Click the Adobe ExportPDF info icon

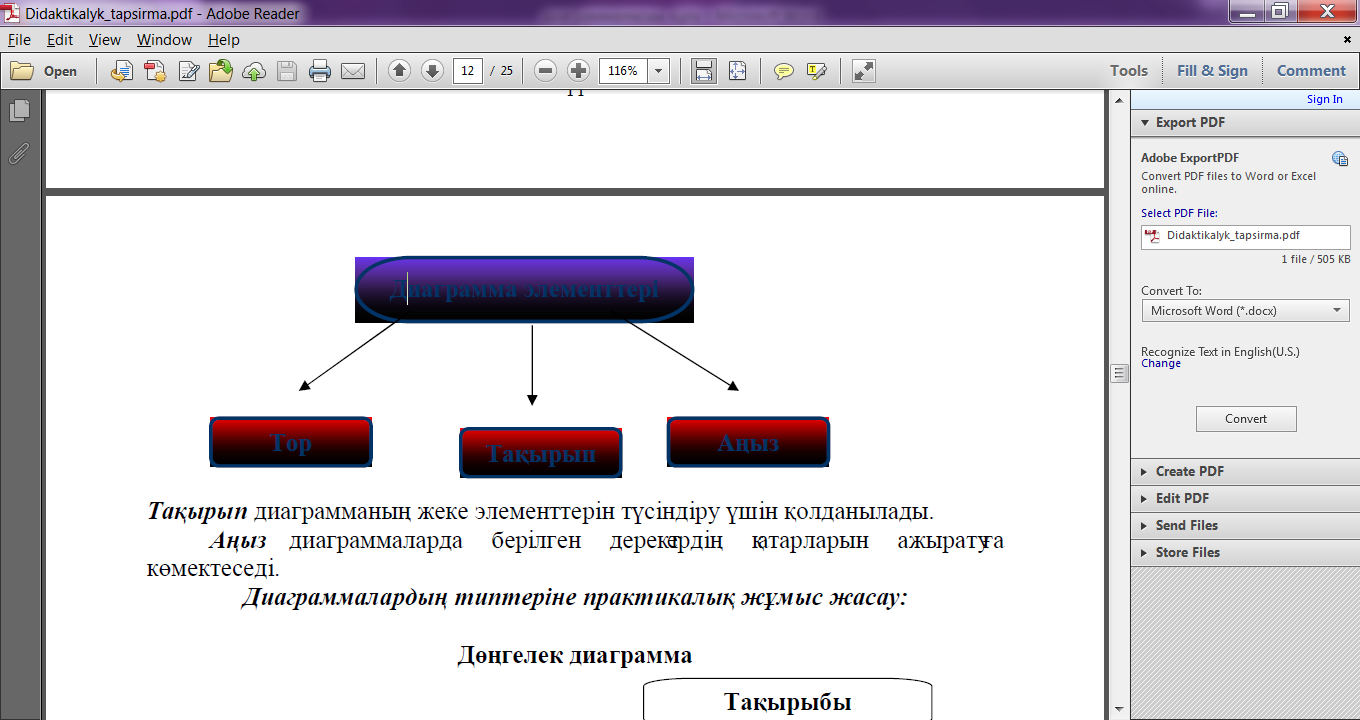click(1340, 158)
